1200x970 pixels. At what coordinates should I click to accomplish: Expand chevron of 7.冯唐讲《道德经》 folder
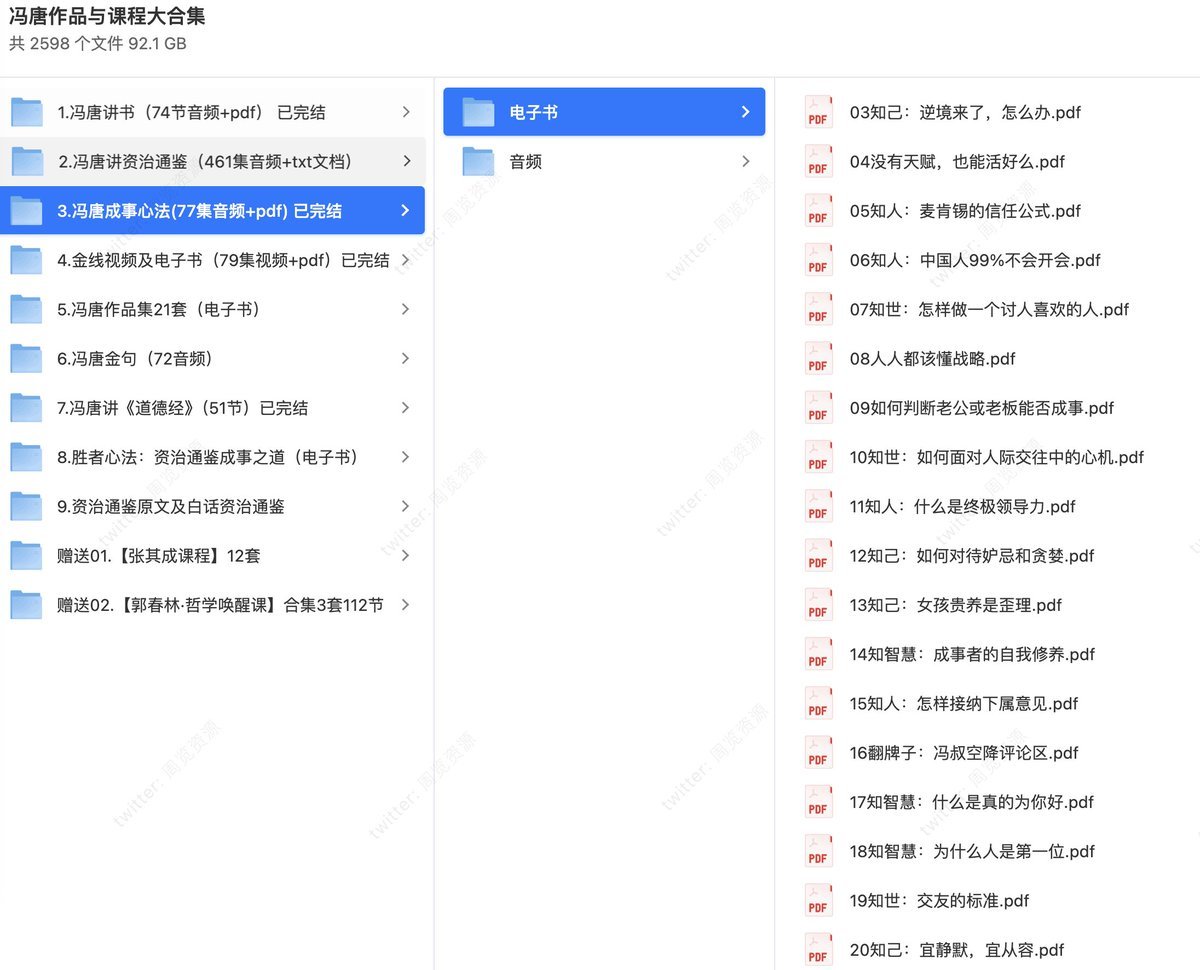(406, 407)
